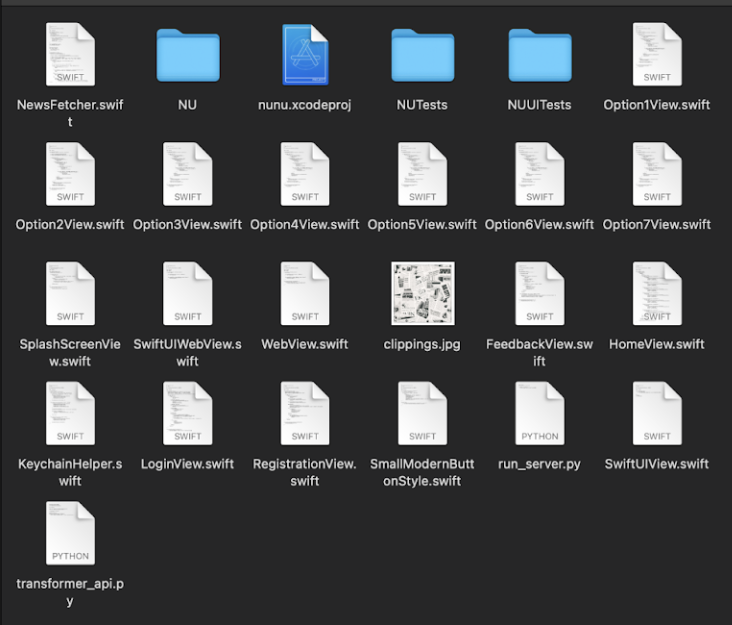732x625 pixels.
Task: Select the SmallModernButtonStyle.swift file icon
Action: pyautogui.click(x=422, y=414)
